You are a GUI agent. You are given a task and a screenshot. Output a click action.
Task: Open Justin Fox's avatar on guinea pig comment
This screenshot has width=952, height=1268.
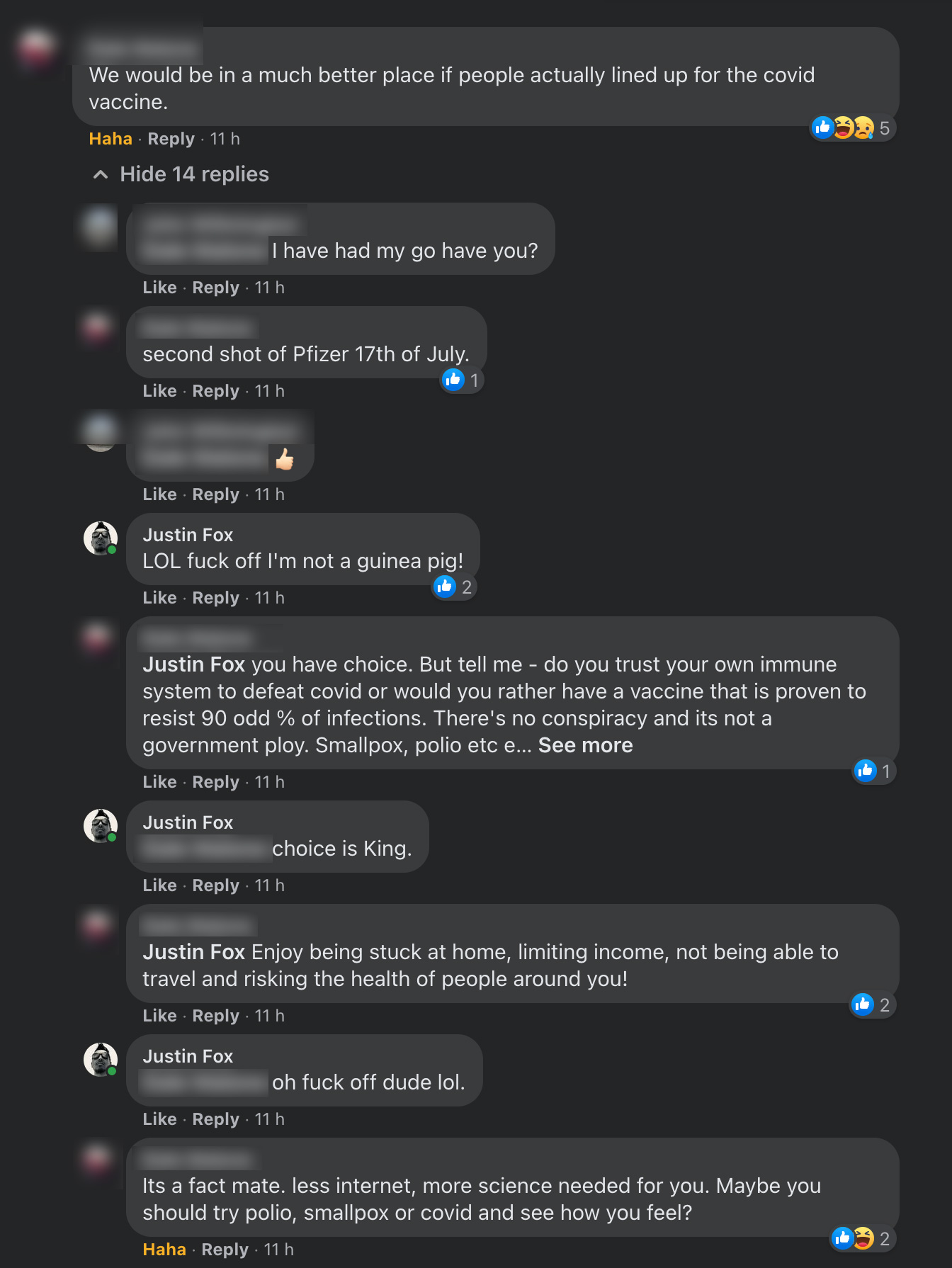[x=101, y=538]
